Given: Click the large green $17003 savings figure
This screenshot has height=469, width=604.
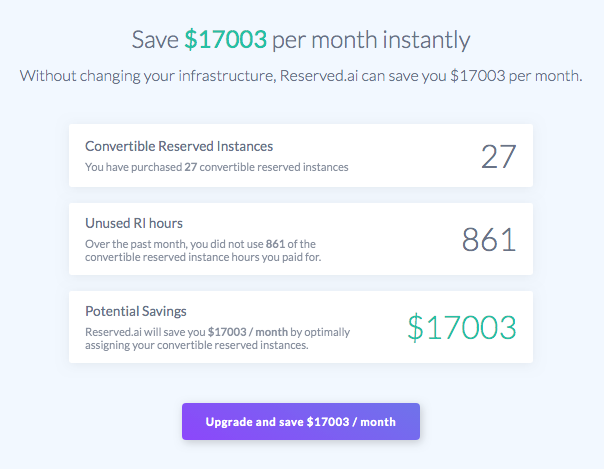Looking at the screenshot, I should (x=462, y=326).
